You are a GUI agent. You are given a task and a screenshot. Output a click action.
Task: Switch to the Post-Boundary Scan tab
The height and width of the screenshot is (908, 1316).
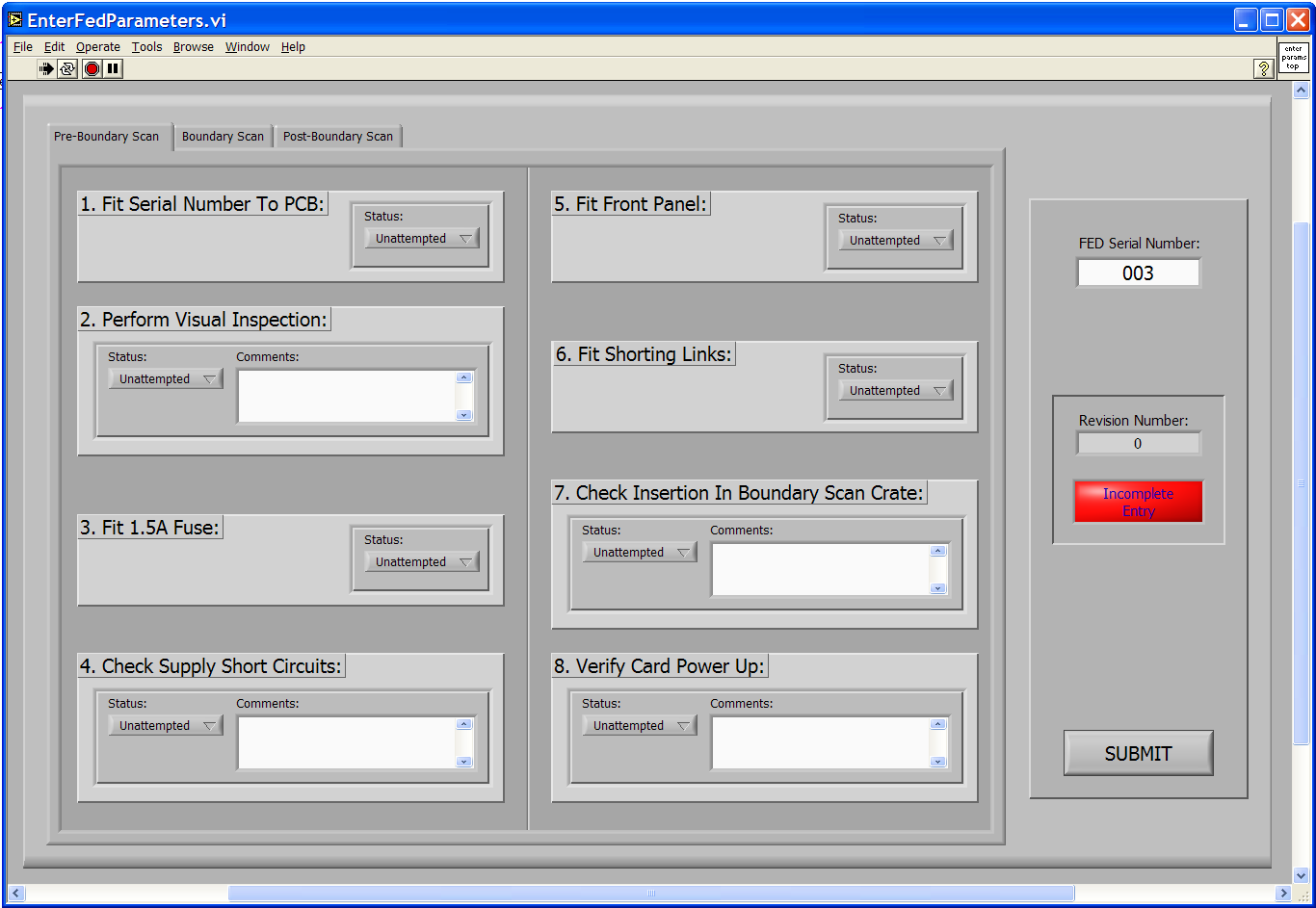pos(337,137)
